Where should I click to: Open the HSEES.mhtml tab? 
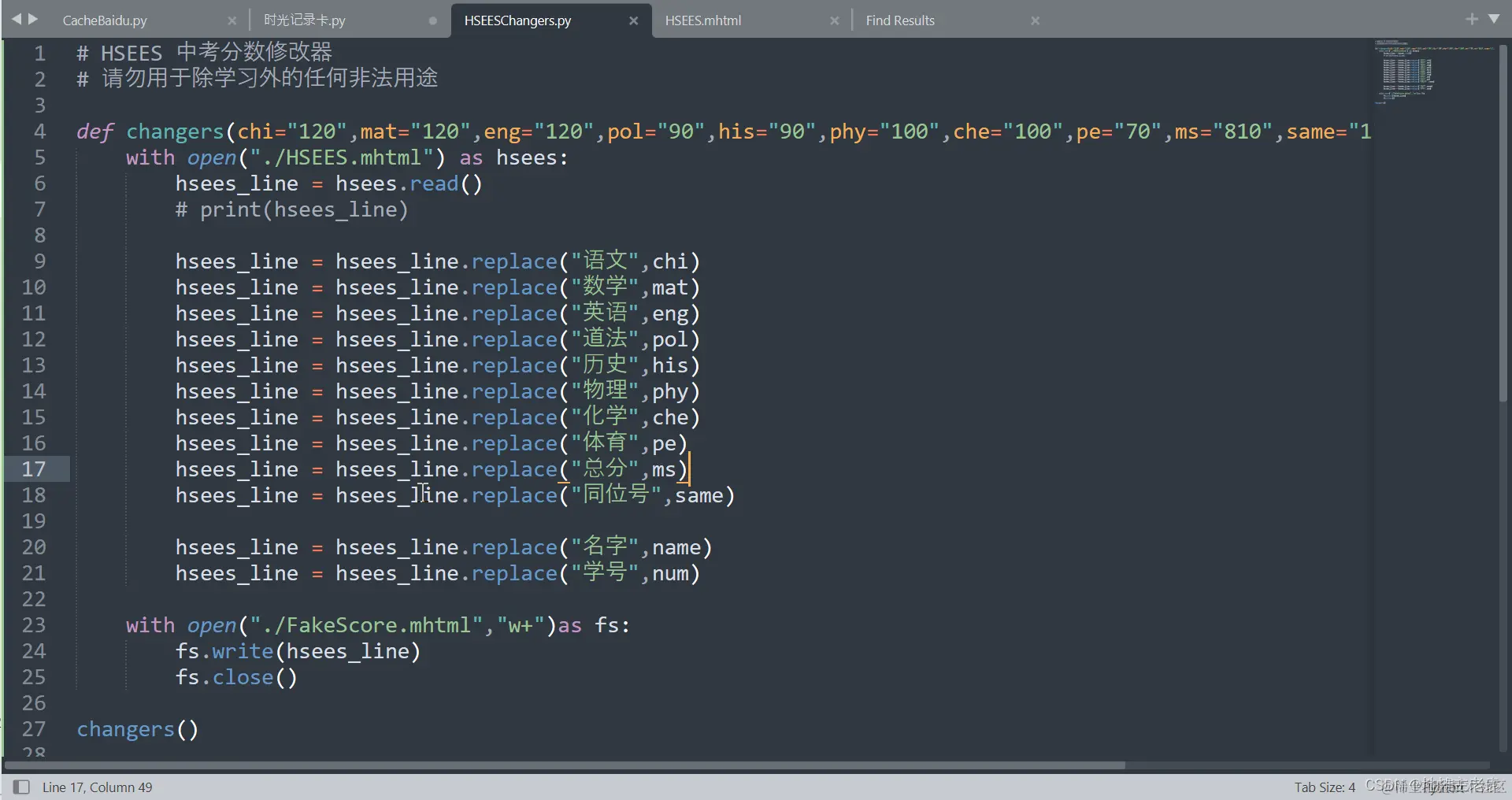[703, 20]
